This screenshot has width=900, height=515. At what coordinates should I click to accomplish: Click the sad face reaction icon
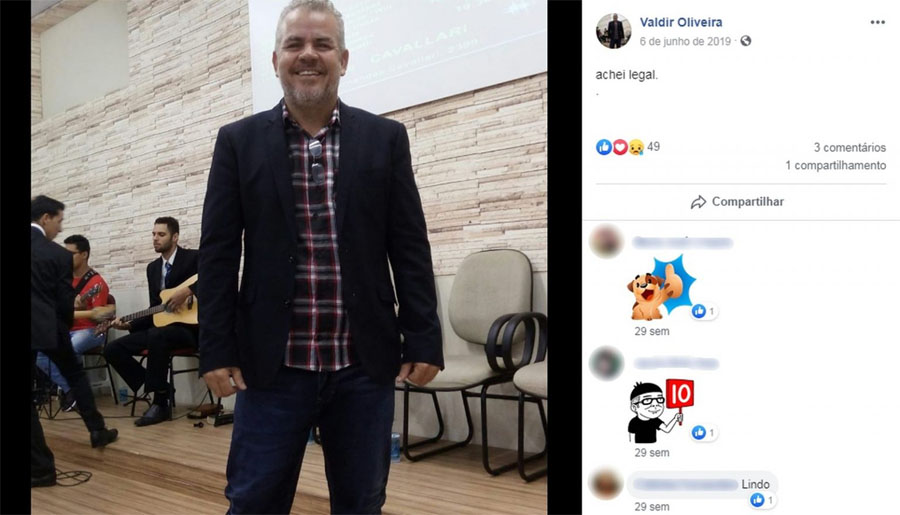pyautogui.click(x=635, y=147)
